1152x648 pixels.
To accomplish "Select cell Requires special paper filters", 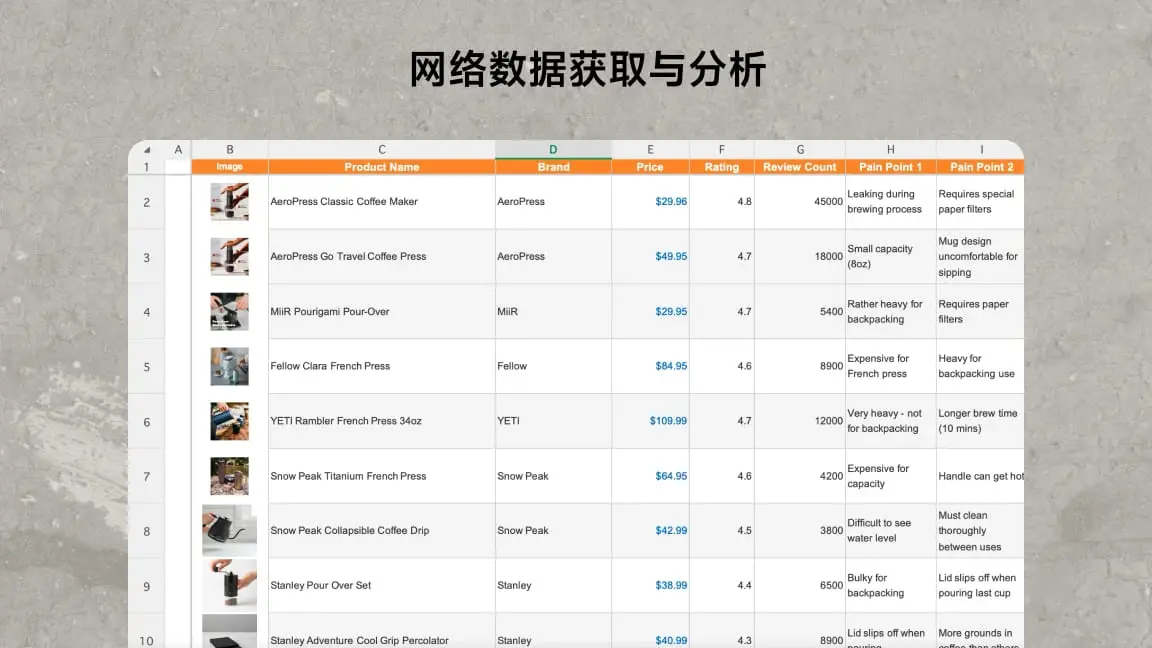I will (x=980, y=201).
